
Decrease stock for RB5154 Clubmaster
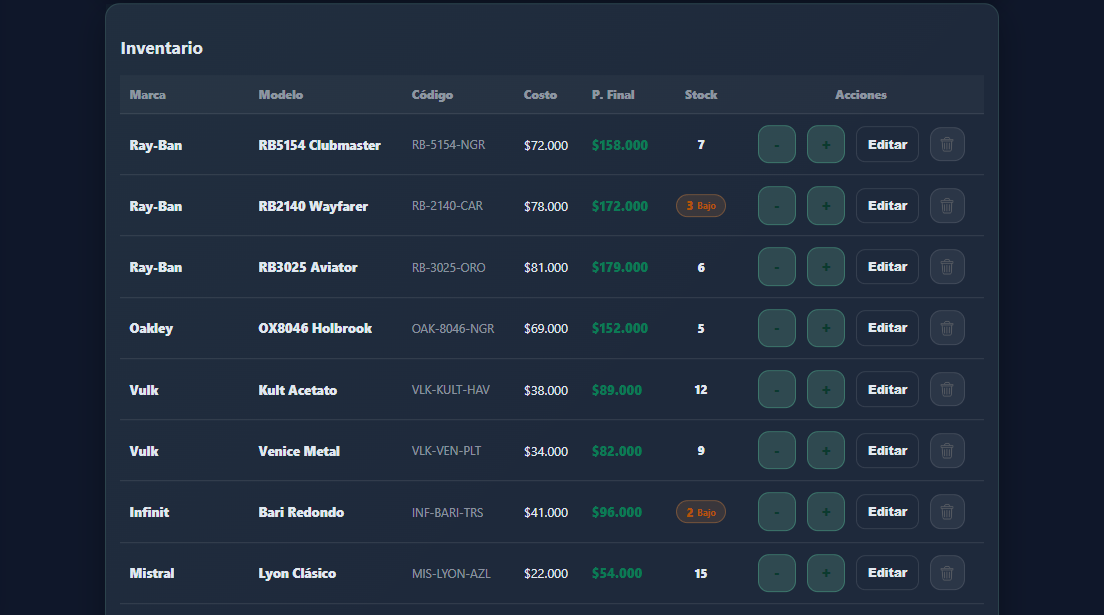777,144
